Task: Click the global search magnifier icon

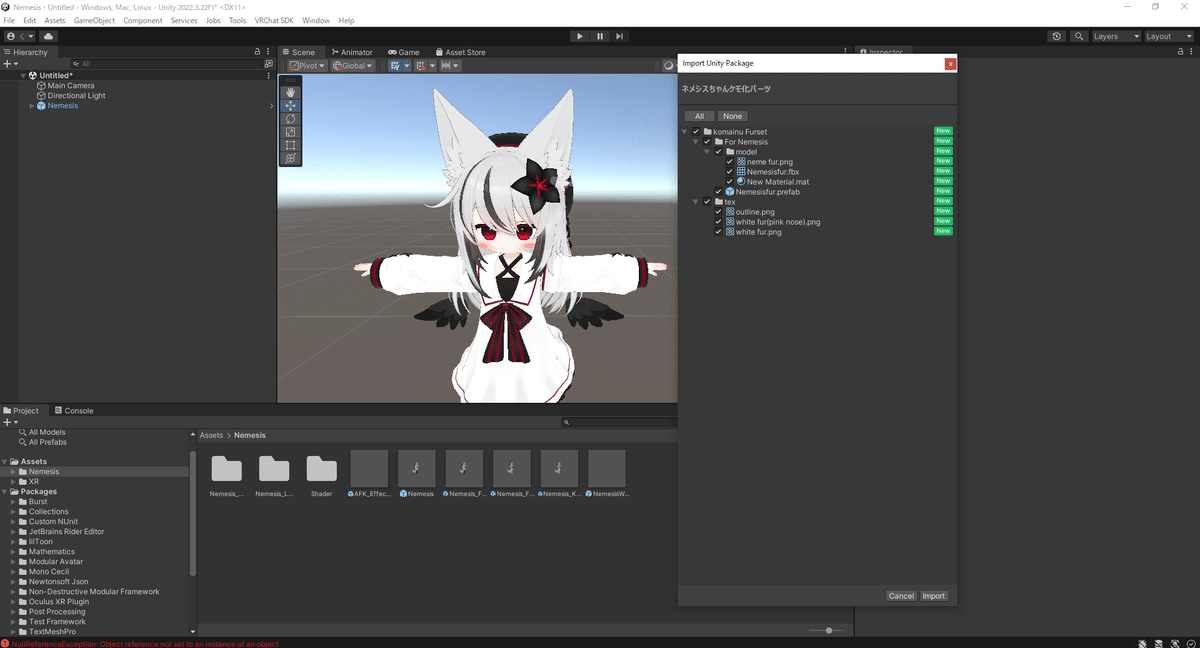Action: [x=1079, y=36]
